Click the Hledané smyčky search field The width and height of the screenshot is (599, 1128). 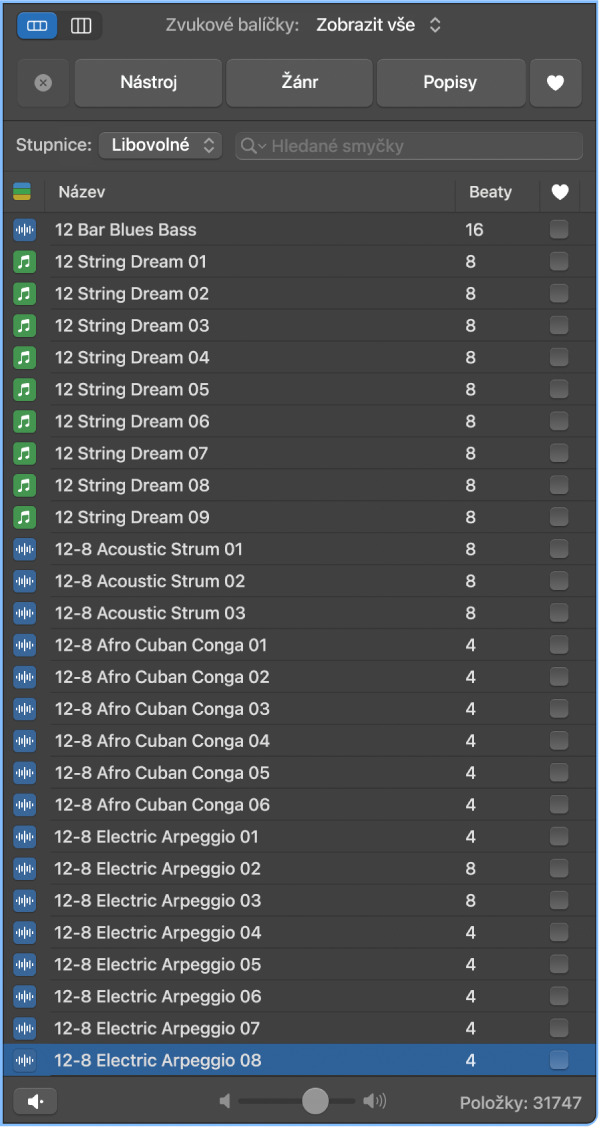(409, 146)
